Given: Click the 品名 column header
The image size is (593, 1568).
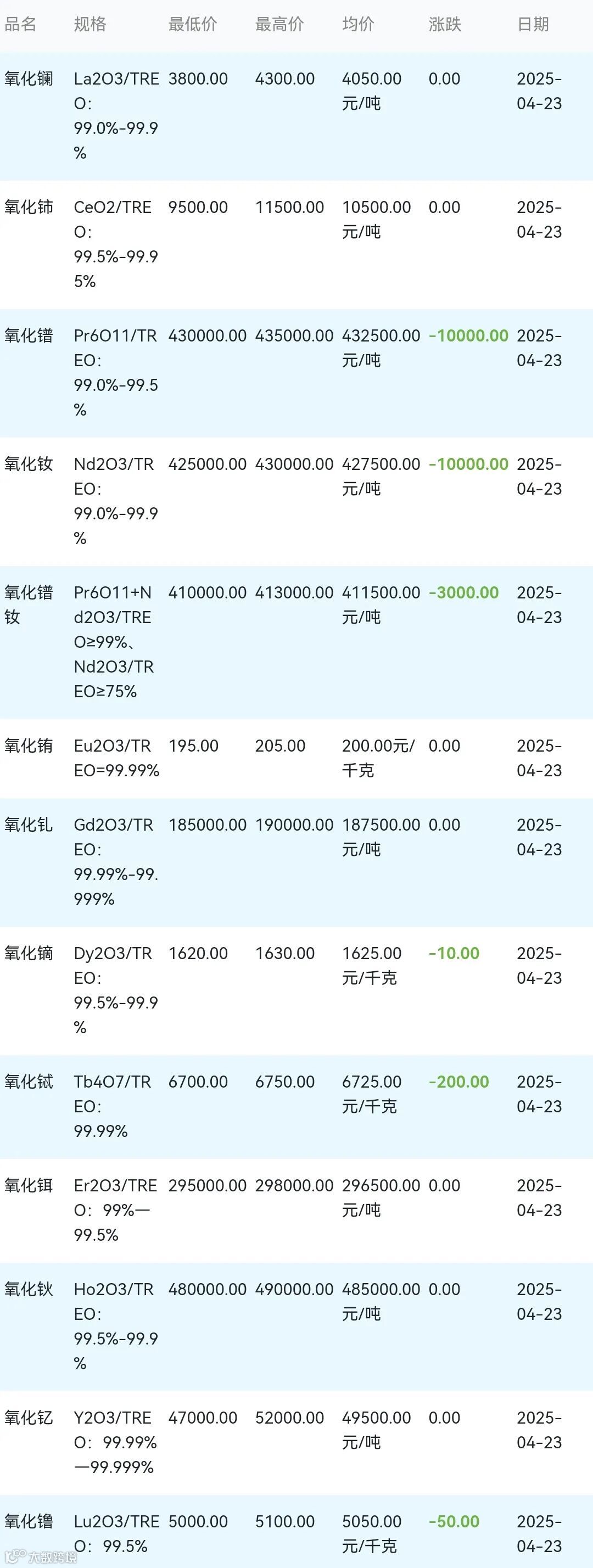Looking at the screenshot, I should point(21,24).
